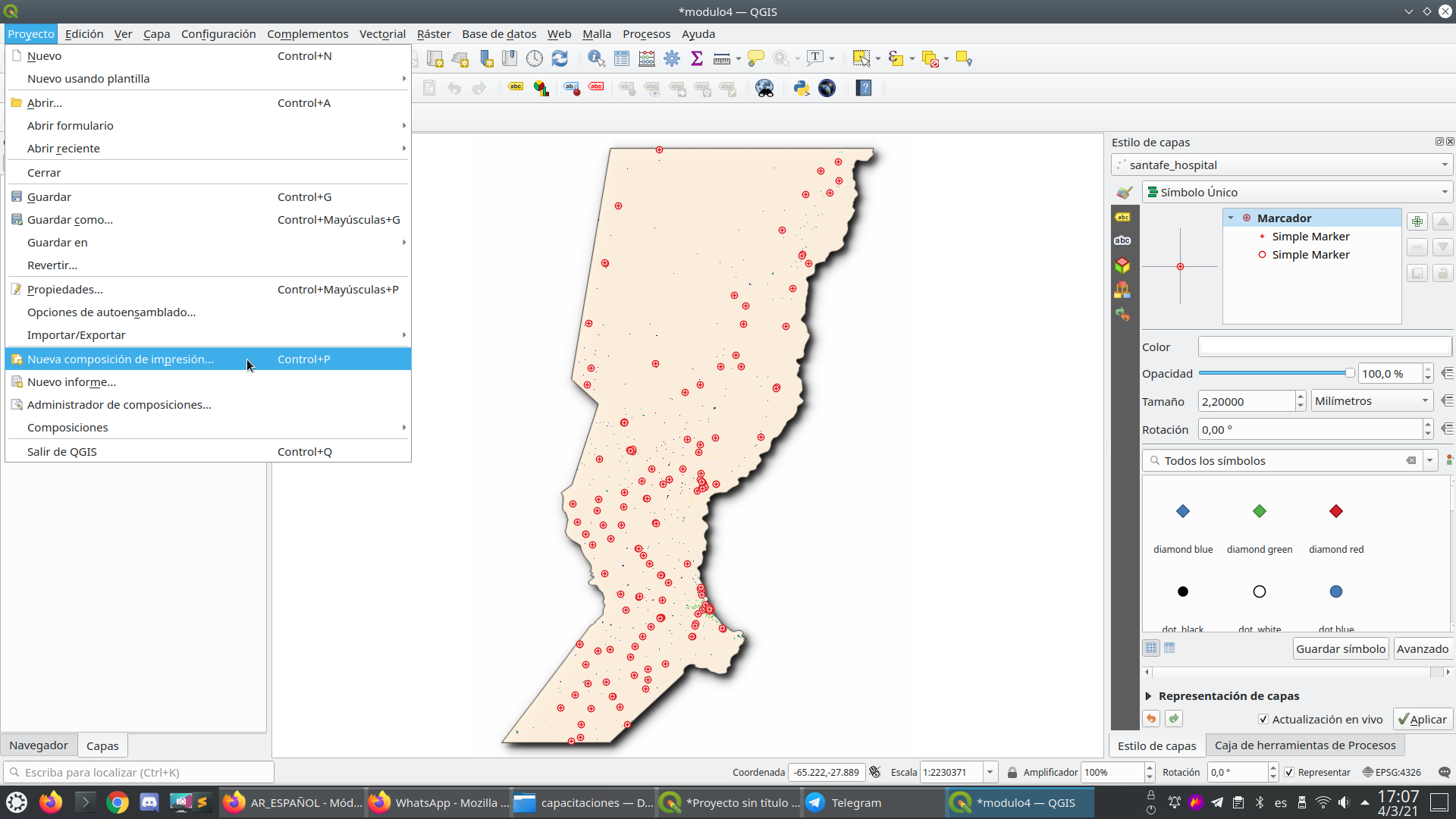Activate the map tips balloon icon
1456x819 pixels.
756,58
